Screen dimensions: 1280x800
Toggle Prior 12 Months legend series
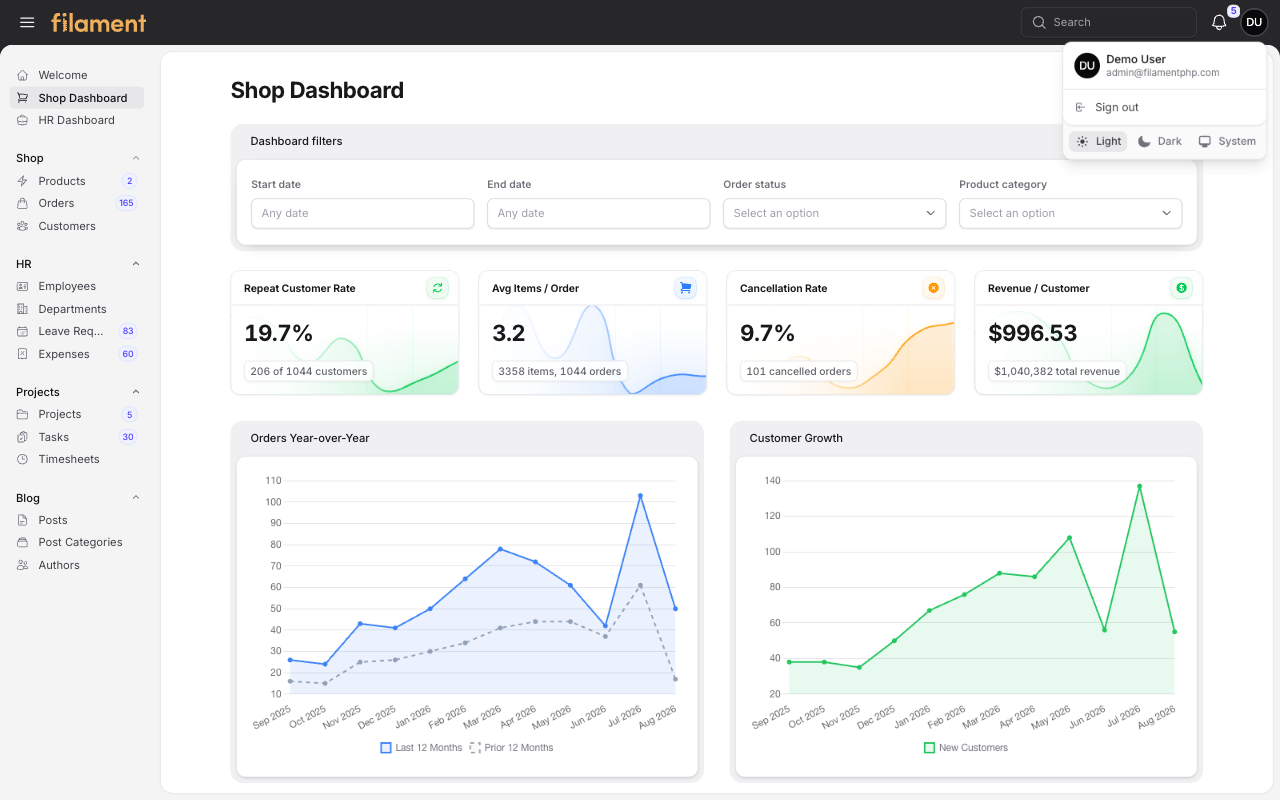[511, 748]
